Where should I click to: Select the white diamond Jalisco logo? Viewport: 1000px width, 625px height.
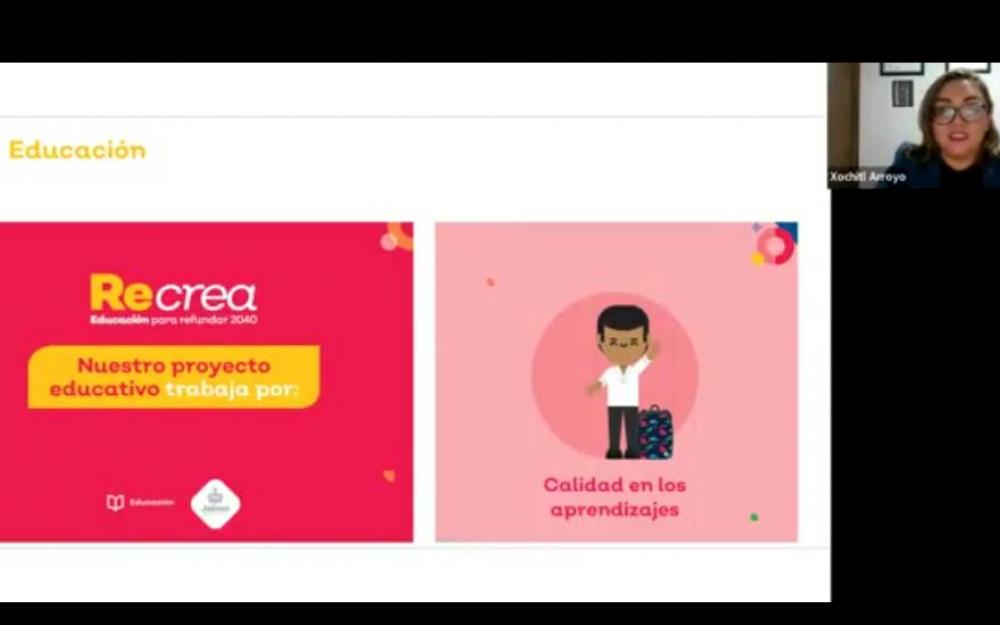click(216, 504)
